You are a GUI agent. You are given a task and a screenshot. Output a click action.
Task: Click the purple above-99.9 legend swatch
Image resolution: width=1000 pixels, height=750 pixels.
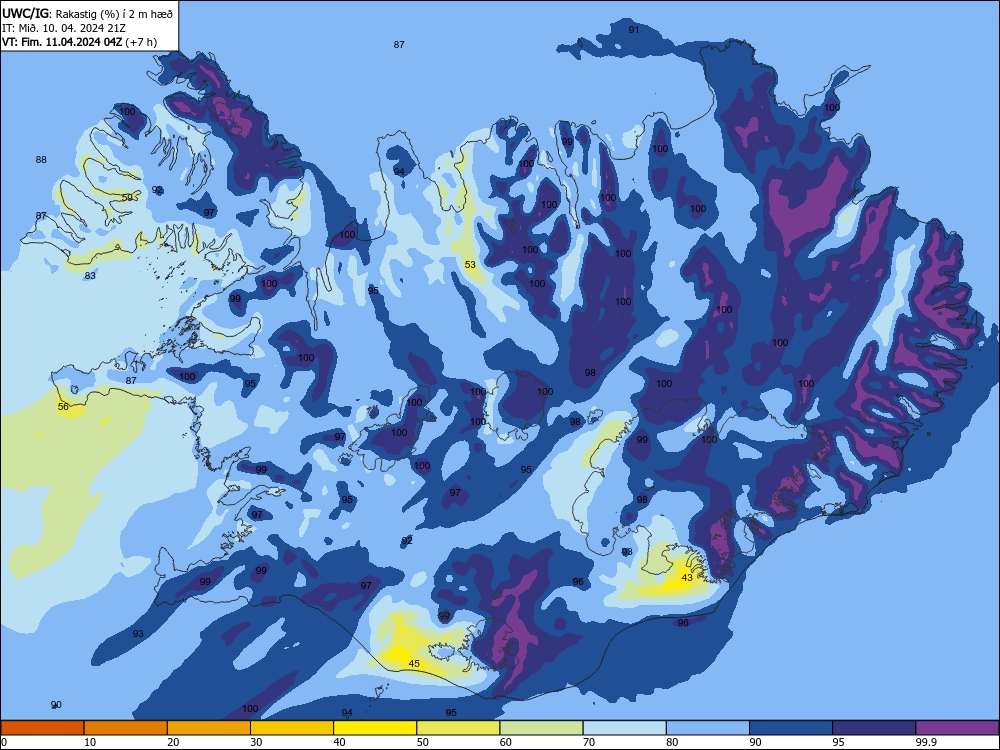click(957, 728)
